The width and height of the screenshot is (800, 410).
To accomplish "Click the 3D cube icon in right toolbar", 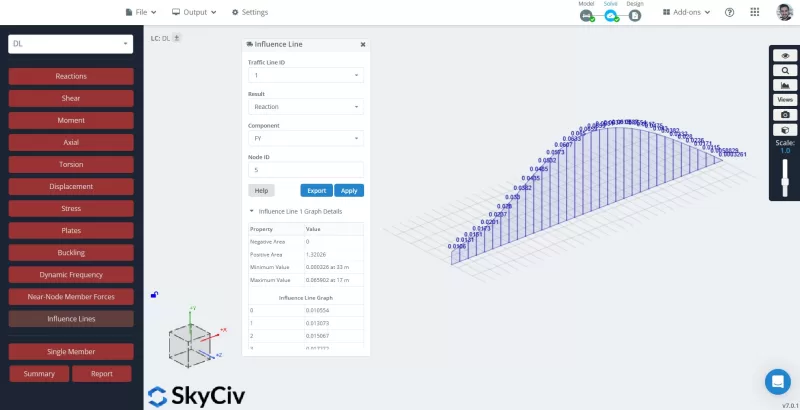I will pos(785,130).
